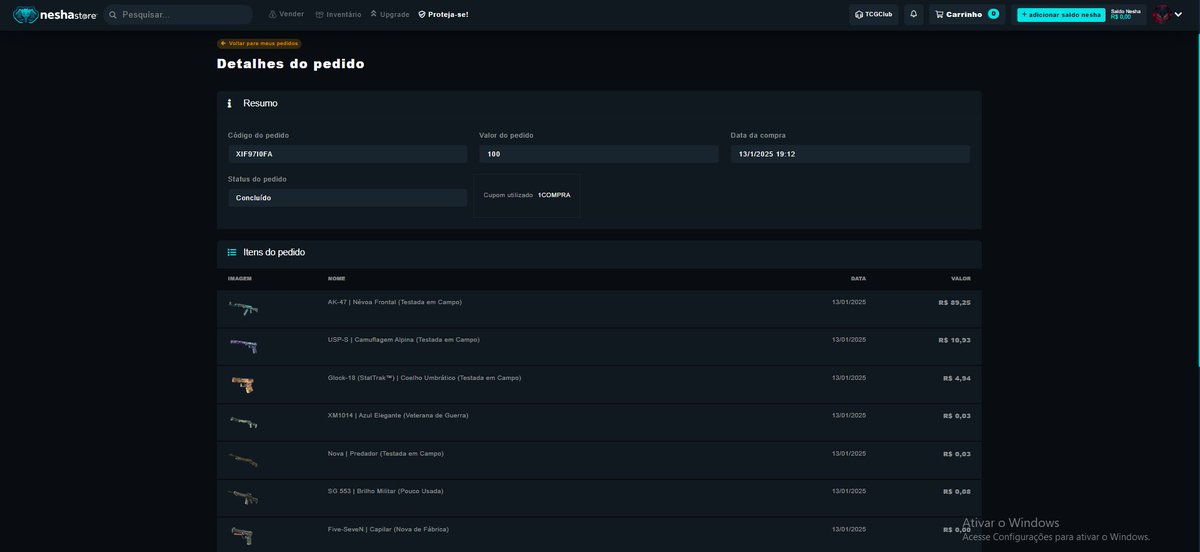Click Five-SeveN | Capilar item name
The width and height of the screenshot is (1200, 552).
click(388, 529)
